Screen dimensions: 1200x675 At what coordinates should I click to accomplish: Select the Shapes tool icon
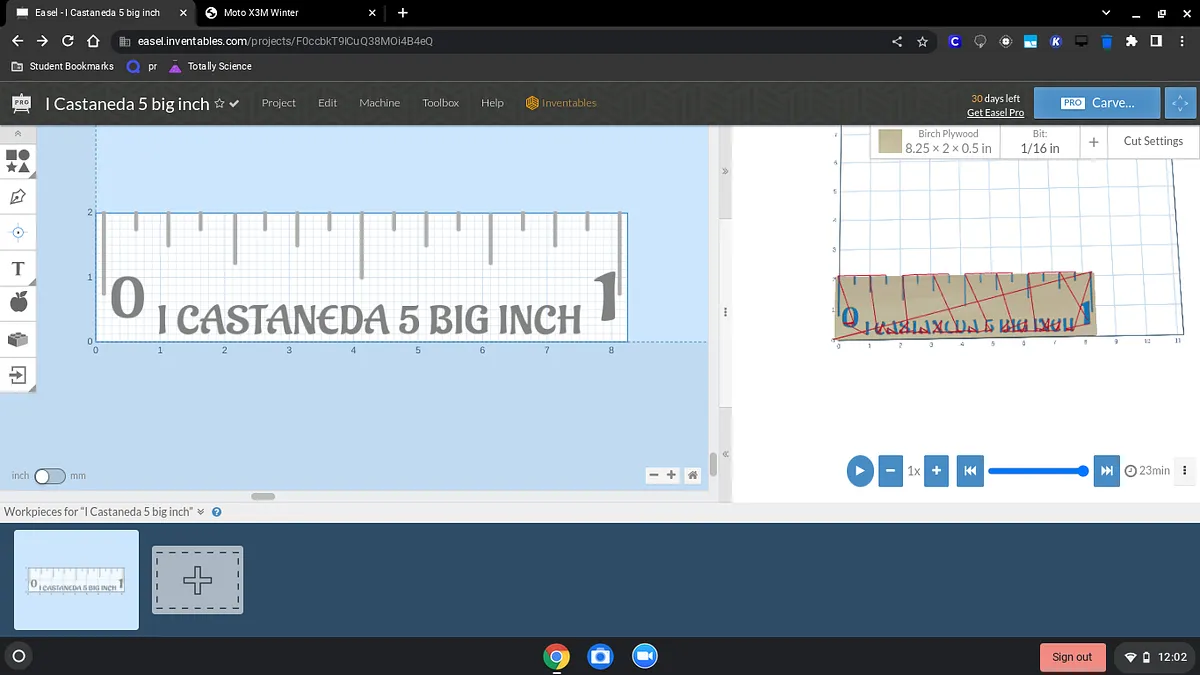tap(17, 161)
